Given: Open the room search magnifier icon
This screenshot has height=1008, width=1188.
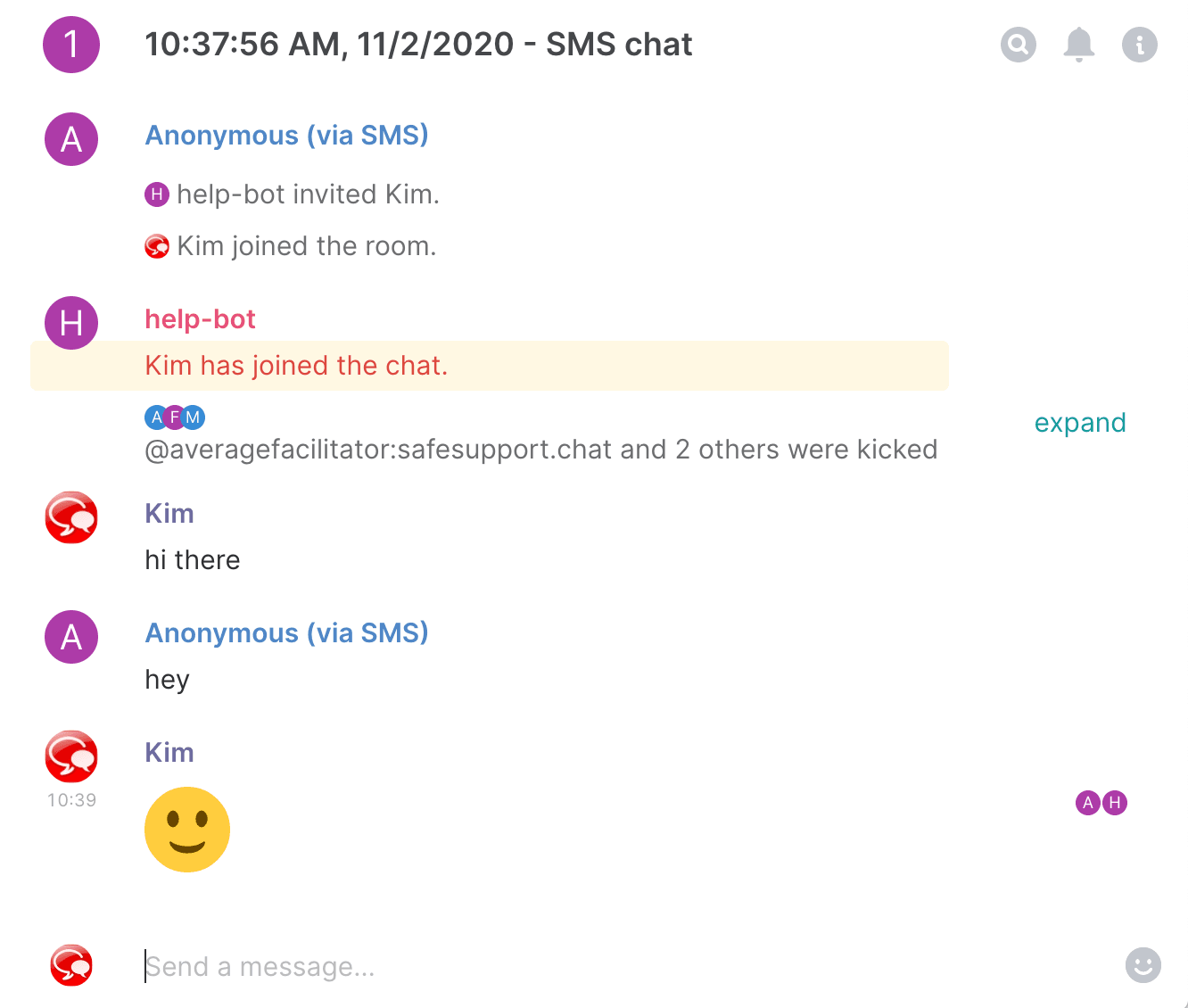Looking at the screenshot, I should (x=1018, y=44).
